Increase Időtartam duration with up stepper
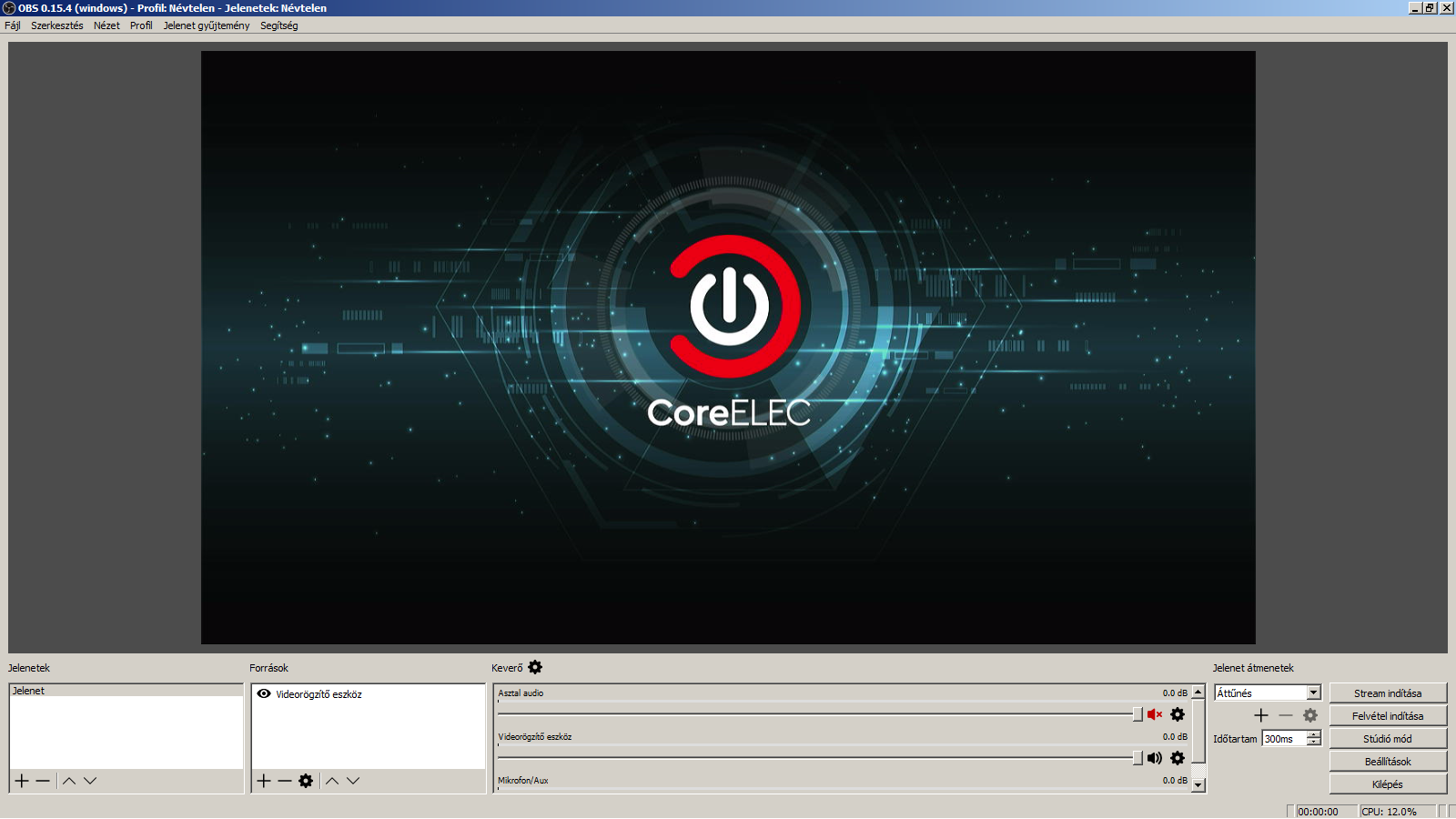The width and height of the screenshot is (1456, 819). (x=1313, y=734)
